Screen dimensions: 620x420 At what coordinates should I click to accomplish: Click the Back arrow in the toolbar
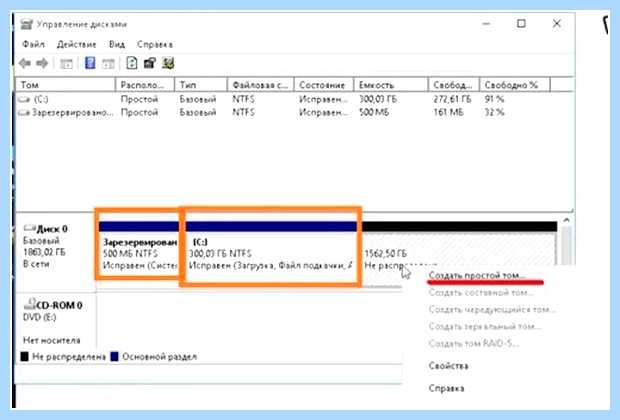pos(25,63)
